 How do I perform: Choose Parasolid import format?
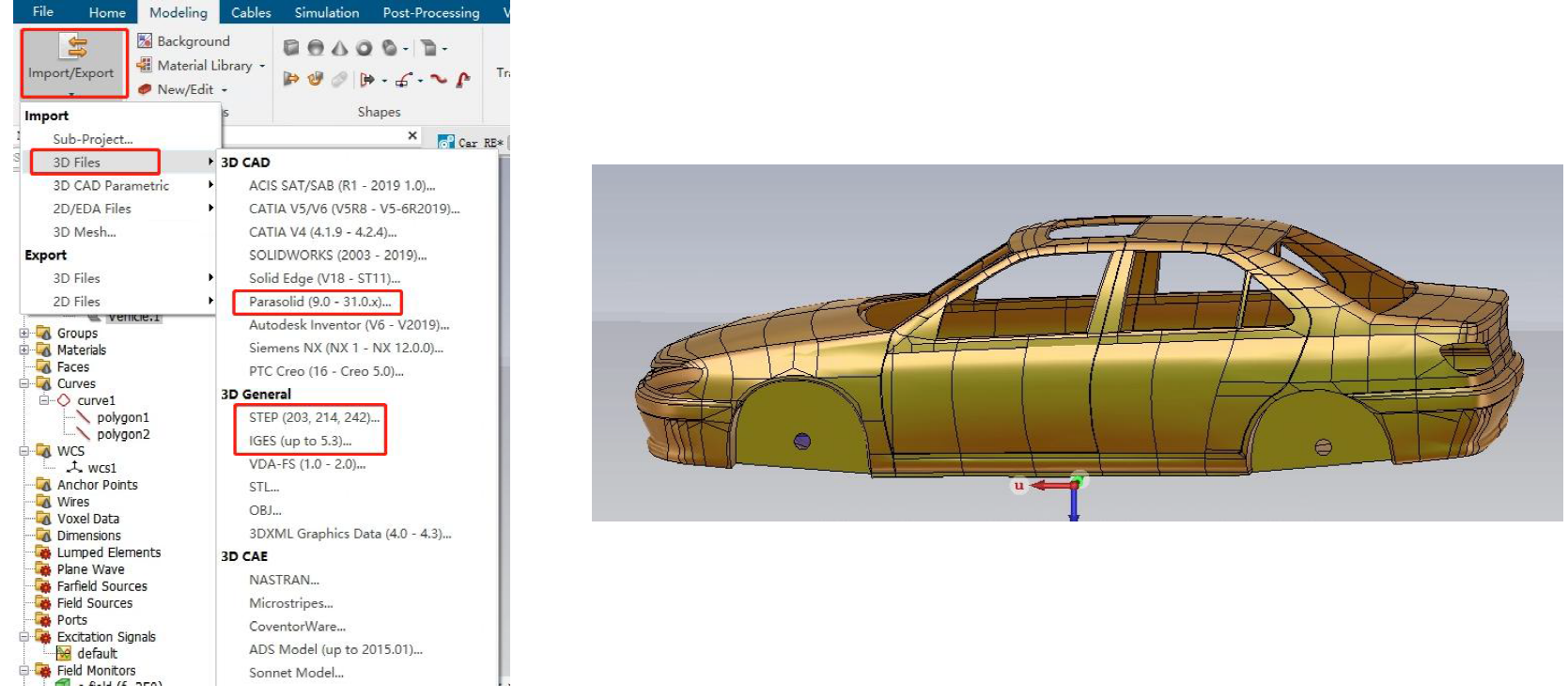[319, 302]
